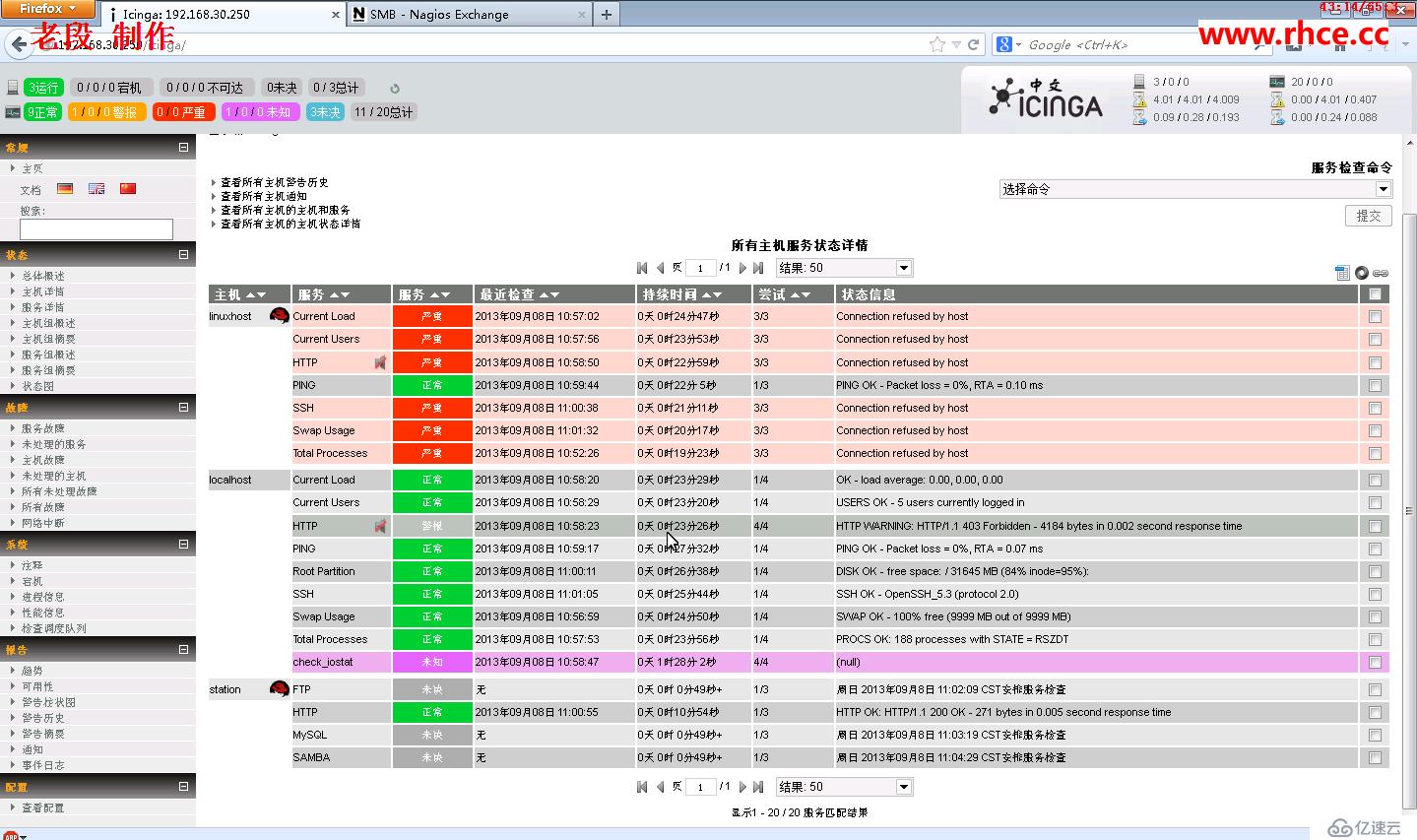Open bottom 结果: 50 results dropdown
Image resolution: width=1417 pixels, height=840 pixels.
tap(844, 787)
